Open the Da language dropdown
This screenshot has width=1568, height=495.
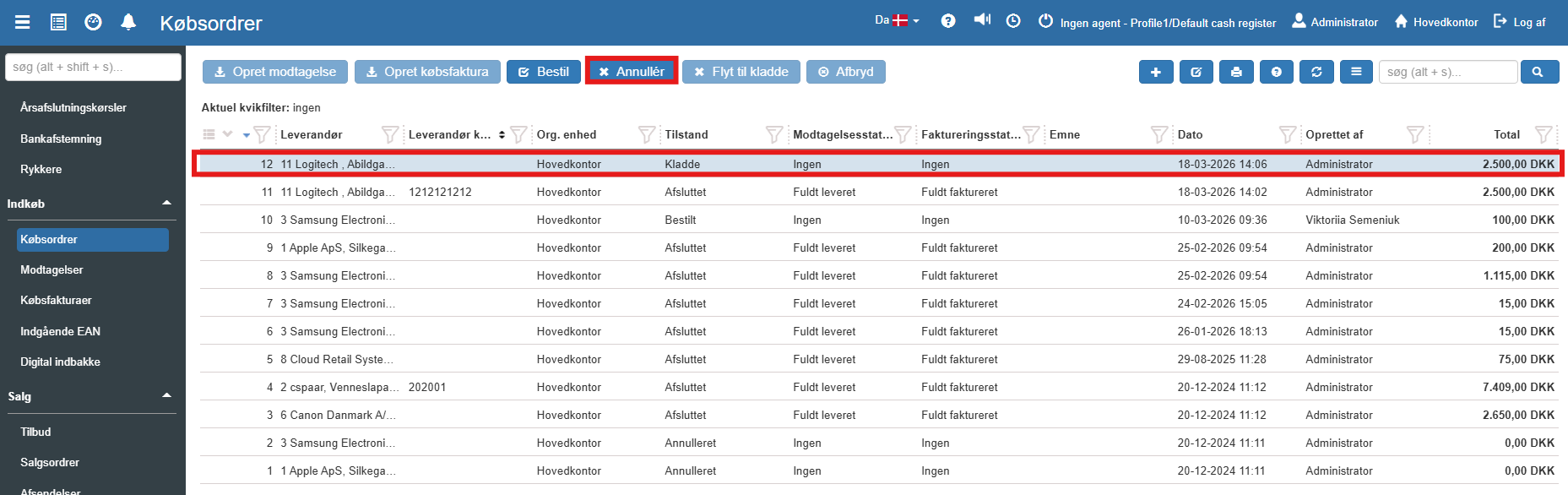897,20
